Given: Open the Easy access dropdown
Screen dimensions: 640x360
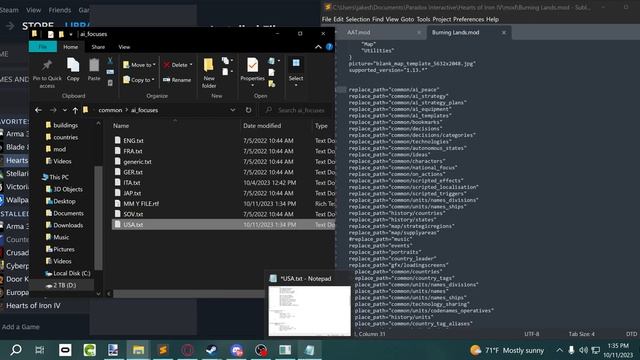Looking at the screenshot, I should click(227, 72).
